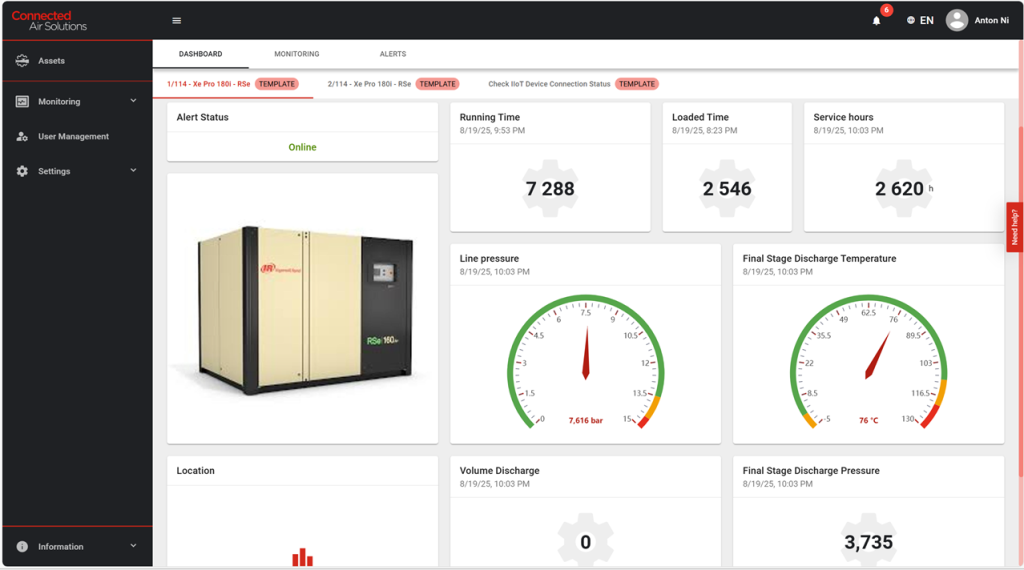Click the Running Time card value
The height and width of the screenshot is (570, 1024).
click(550, 189)
